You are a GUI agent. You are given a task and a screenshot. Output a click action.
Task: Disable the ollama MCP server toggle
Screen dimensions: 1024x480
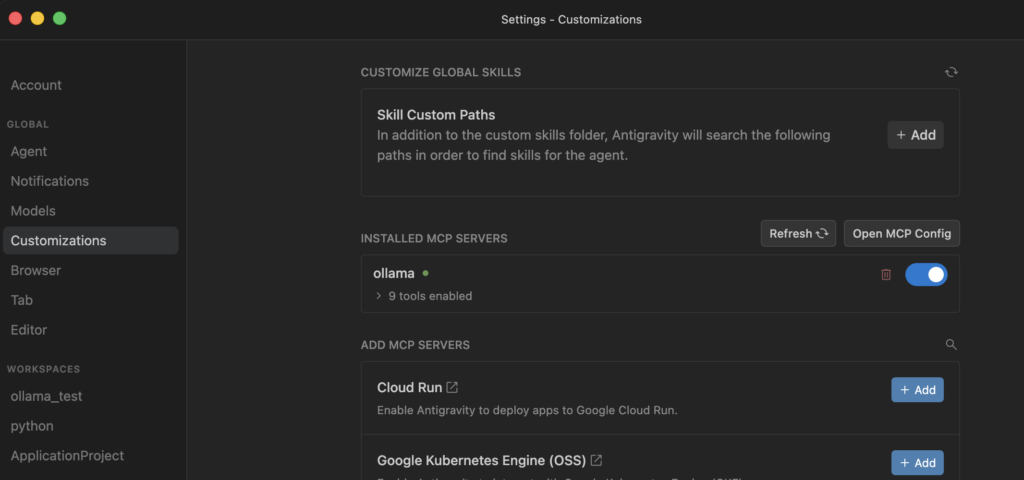pos(925,274)
